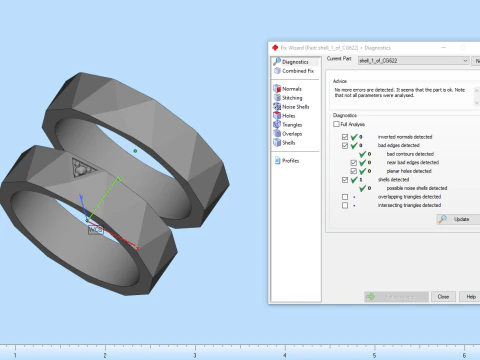The width and height of the screenshot is (480, 360).
Task: Enable overlapping triangles detected checkbox
Action: click(x=345, y=197)
